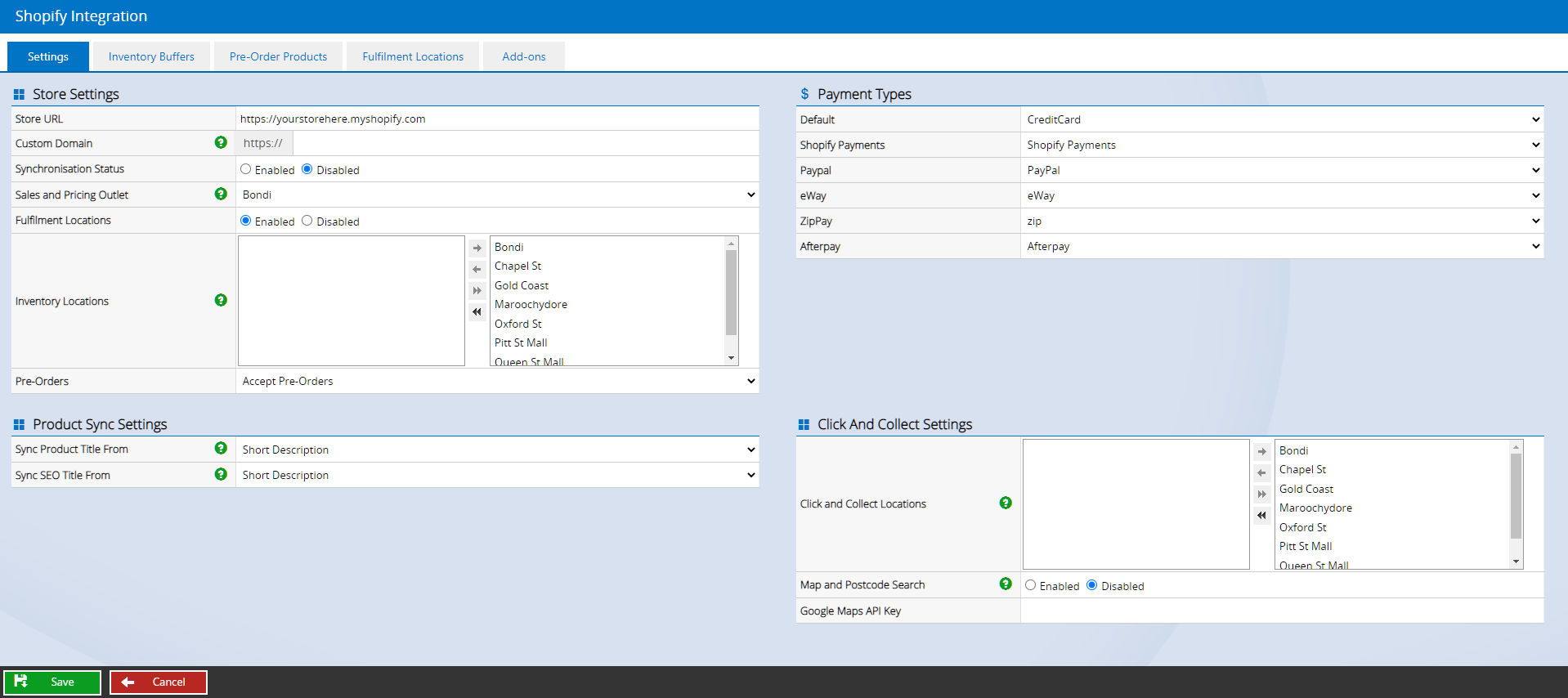The image size is (1568, 698).
Task: Select Disabled for Synchronisation Status
Action: (x=307, y=169)
